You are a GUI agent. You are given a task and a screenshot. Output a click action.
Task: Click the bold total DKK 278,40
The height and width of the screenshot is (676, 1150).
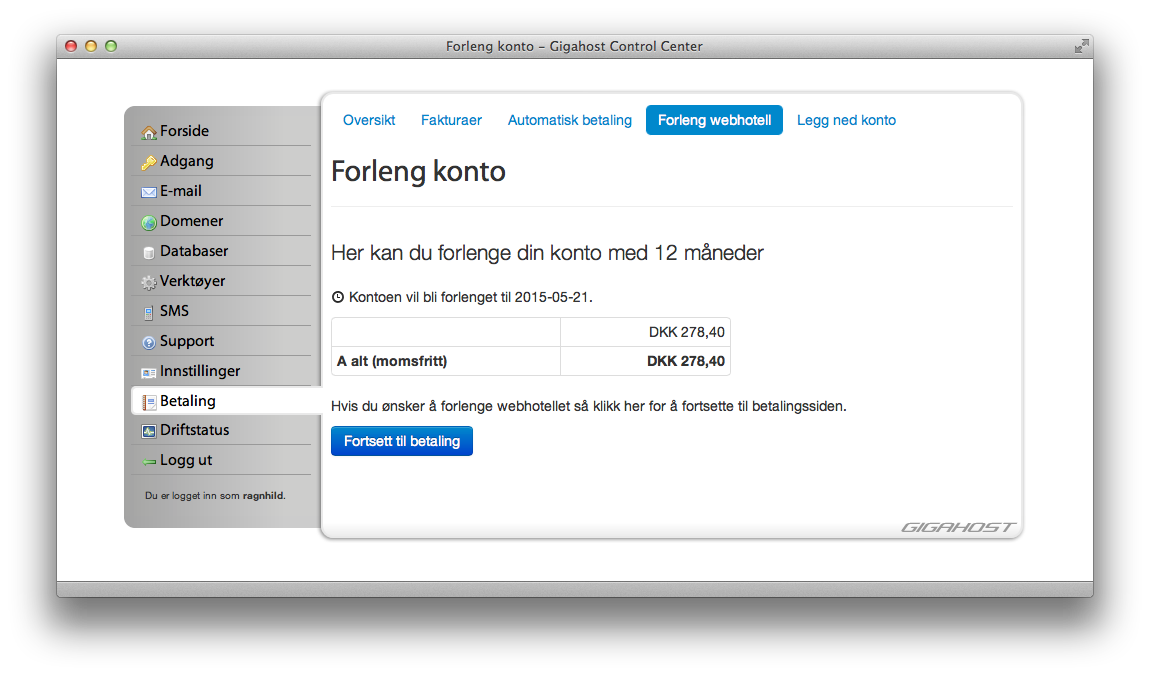(x=686, y=361)
